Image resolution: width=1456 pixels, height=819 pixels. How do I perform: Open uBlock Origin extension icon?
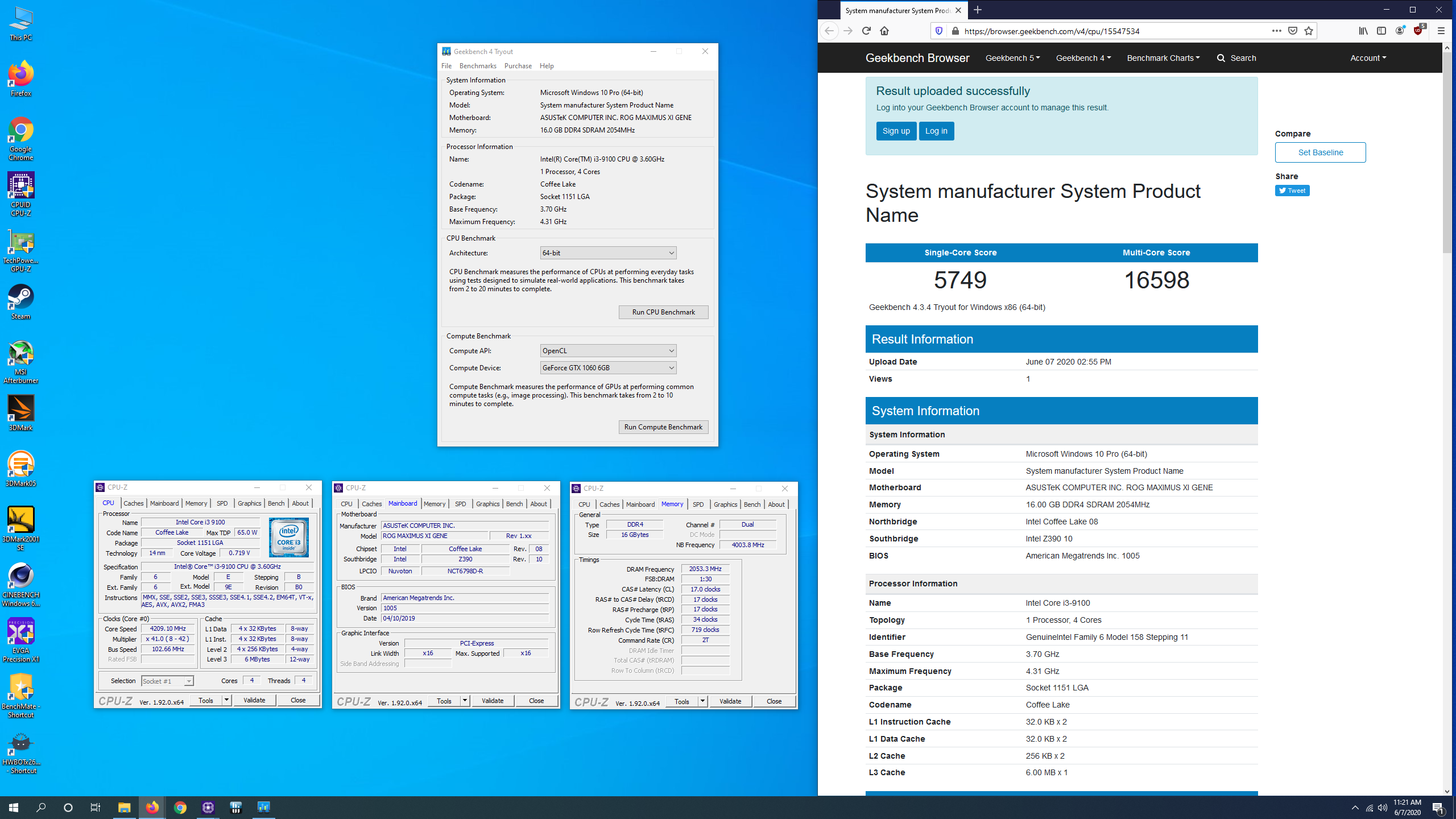click(x=1418, y=31)
